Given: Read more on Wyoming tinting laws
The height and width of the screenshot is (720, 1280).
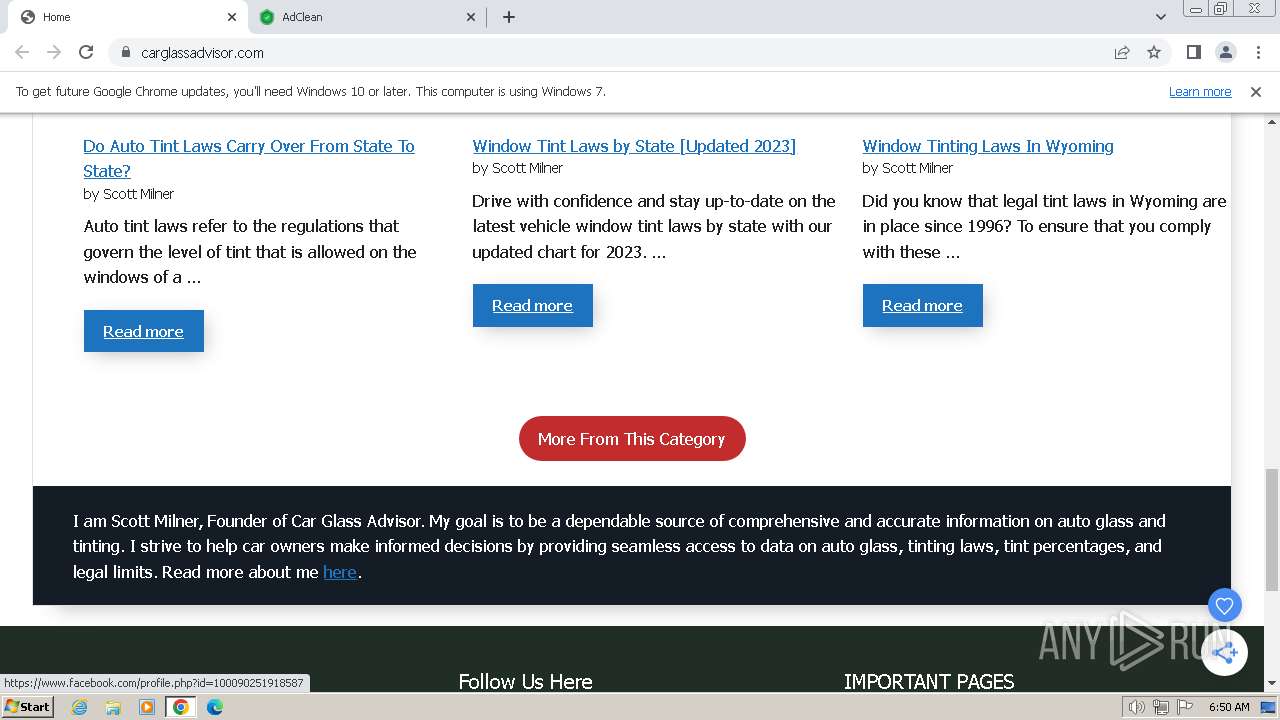Looking at the screenshot, I should tap(922, 306).
